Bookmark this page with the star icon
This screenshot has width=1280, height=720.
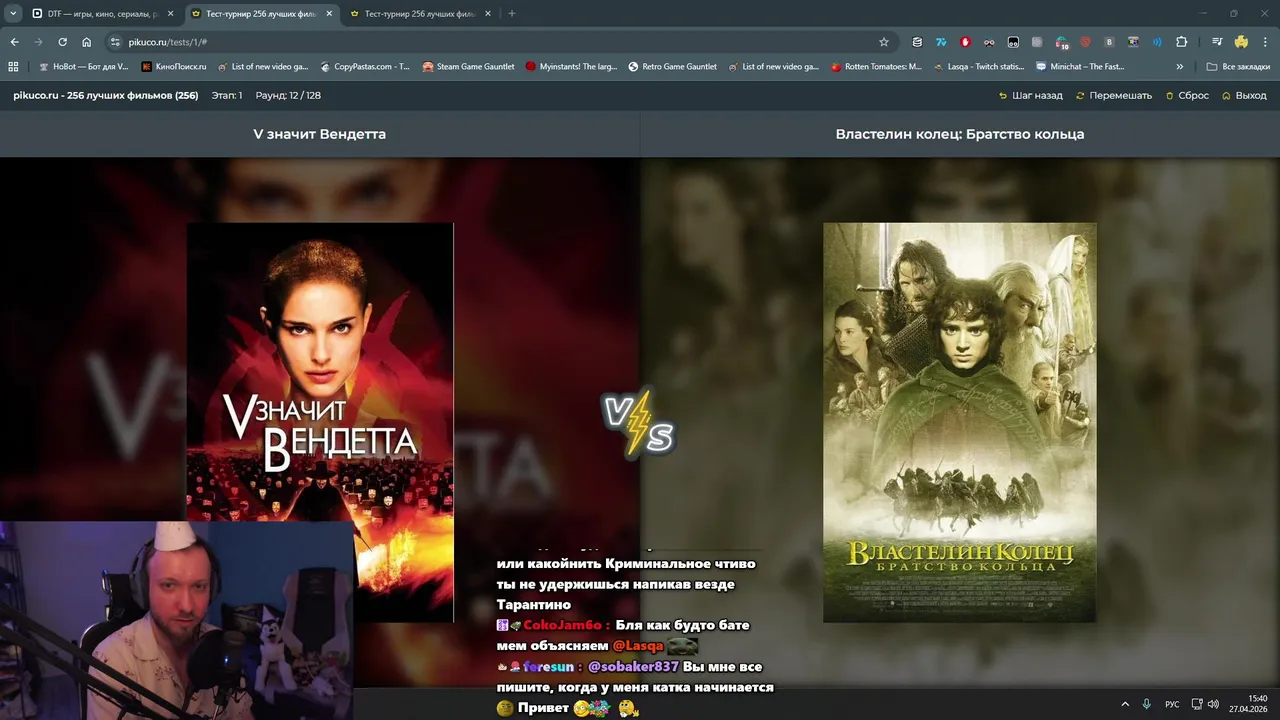click(884, 42)
